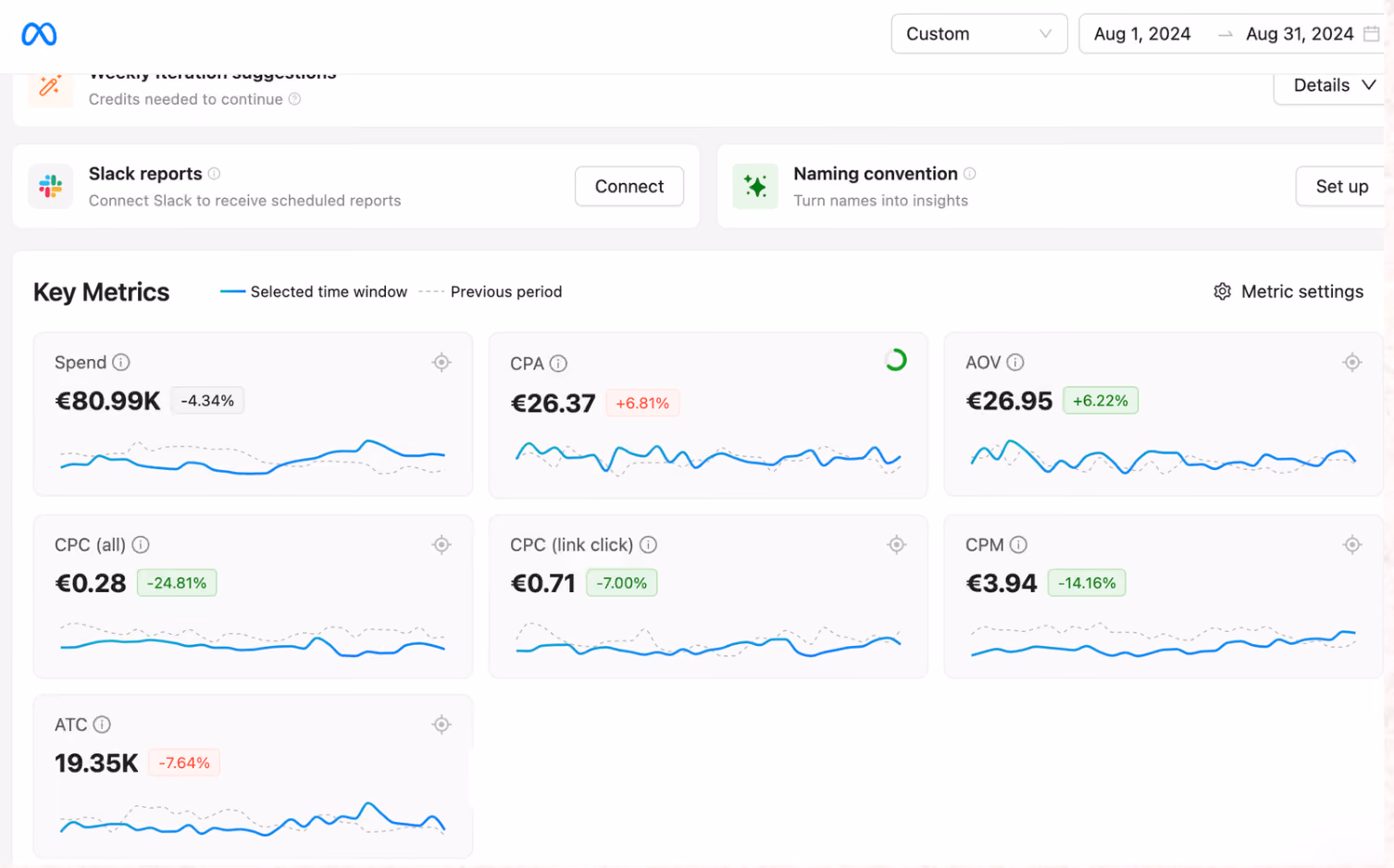The height and width of the screenshot is (868, 1394).
Task: Click the target icon on Spend card
Action: [442, 363]
